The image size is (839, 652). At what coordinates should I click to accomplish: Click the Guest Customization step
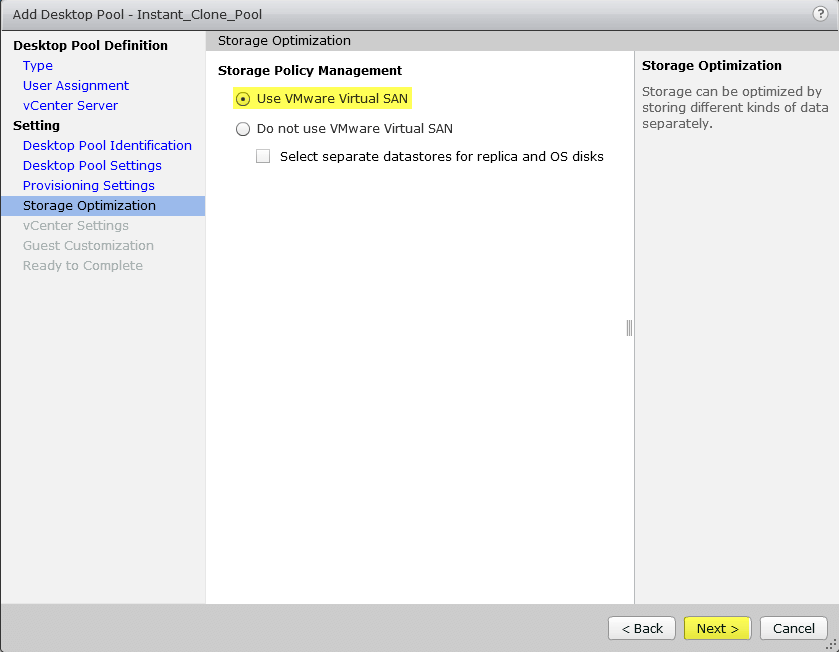click(x=88, y=246)
